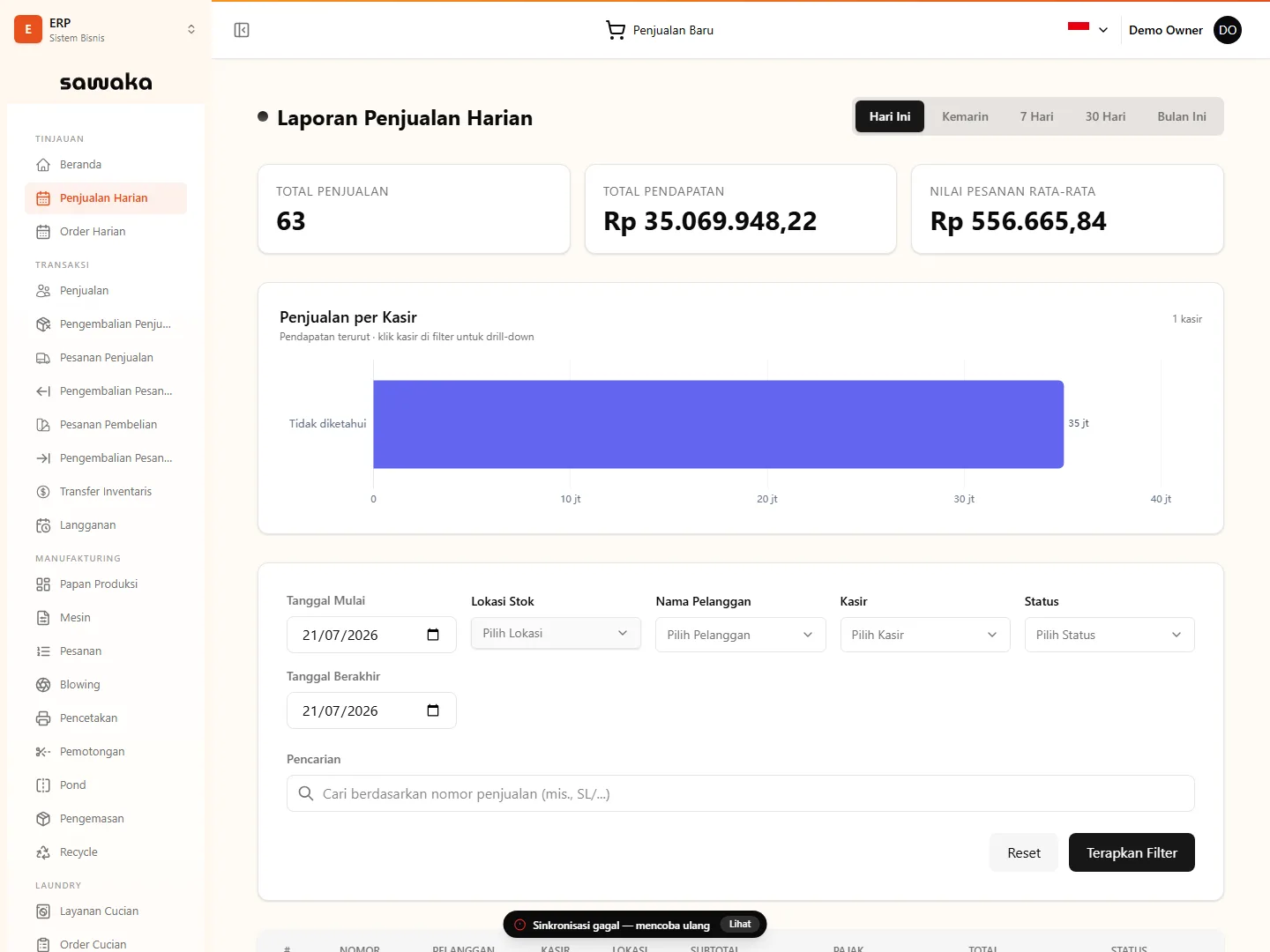
Task: Open Beranda home icon in sidebar
Action: [43, 165]
